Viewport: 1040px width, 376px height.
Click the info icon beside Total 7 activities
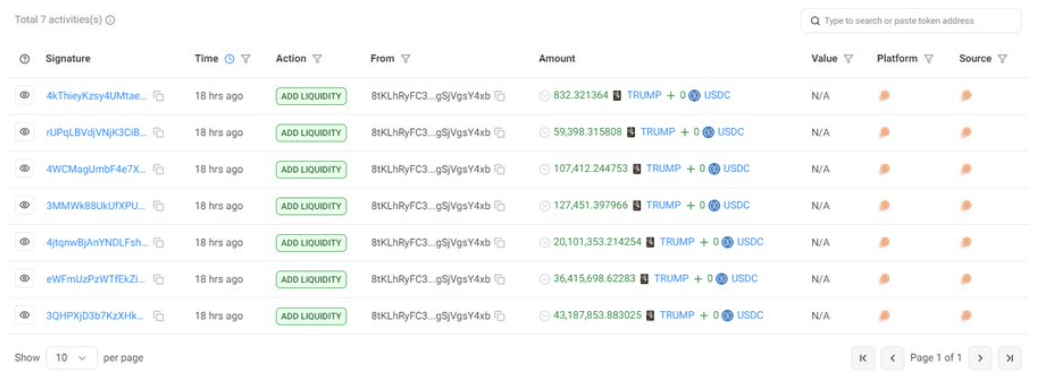point(110,20)
